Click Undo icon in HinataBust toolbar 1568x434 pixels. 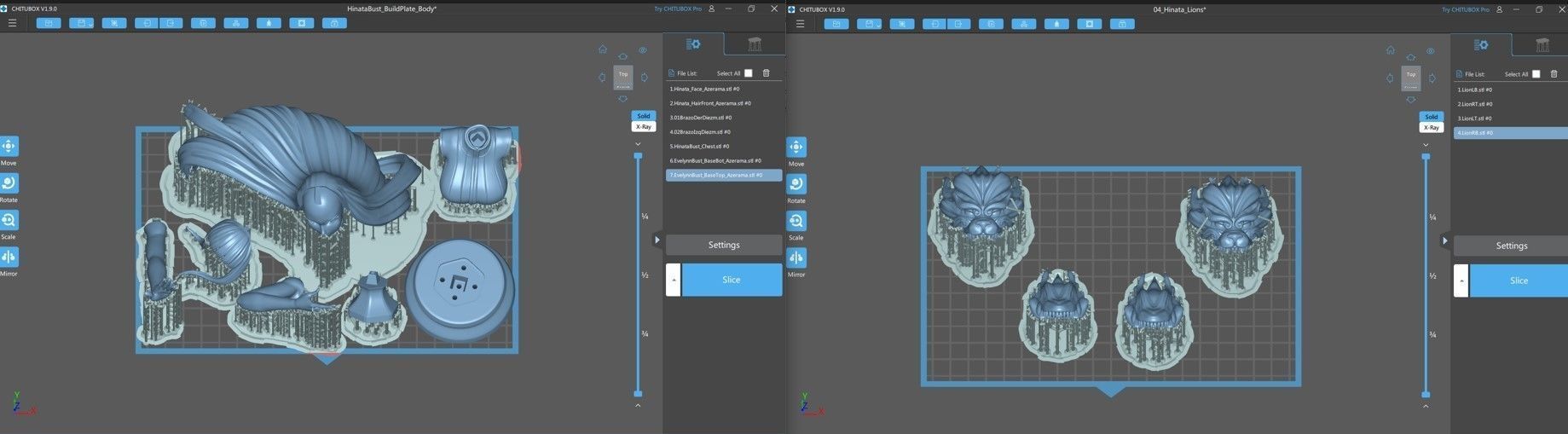pos(148,23)
